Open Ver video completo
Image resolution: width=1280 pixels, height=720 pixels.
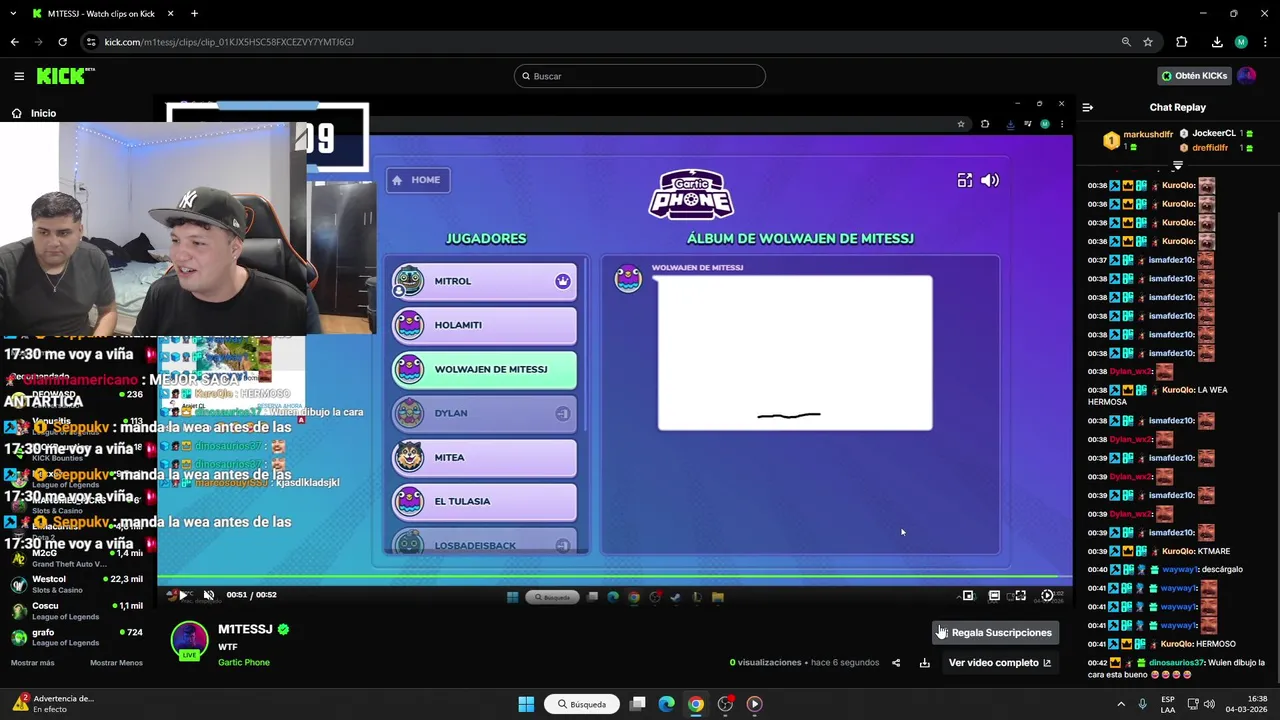(x=1000, y=662)
